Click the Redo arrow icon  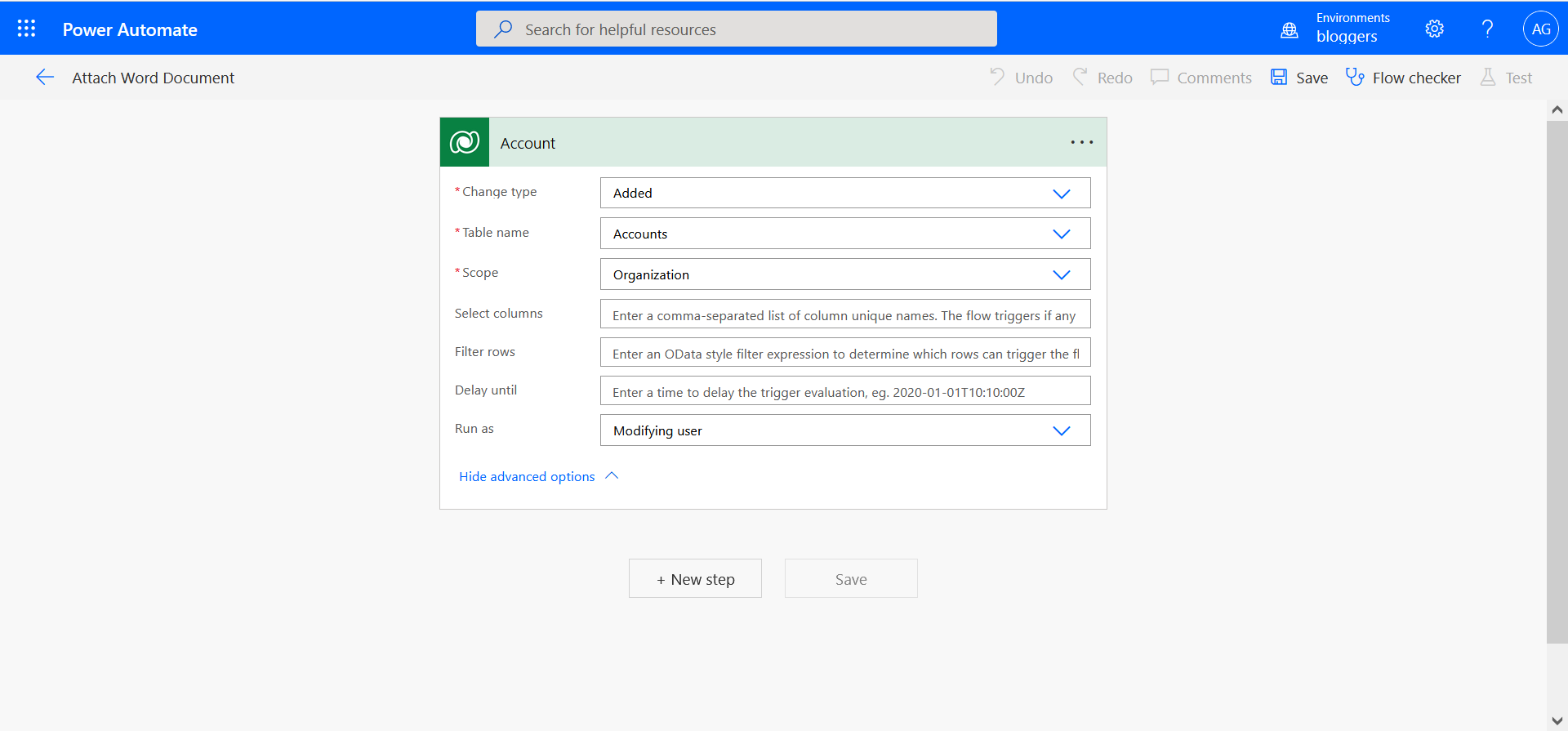[1080, 77]
